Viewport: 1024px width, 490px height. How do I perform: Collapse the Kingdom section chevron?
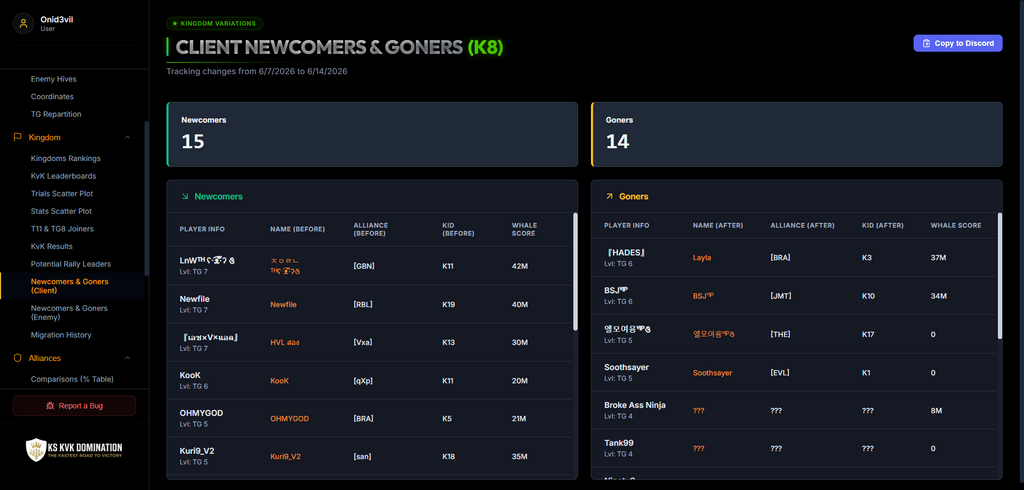127,137
